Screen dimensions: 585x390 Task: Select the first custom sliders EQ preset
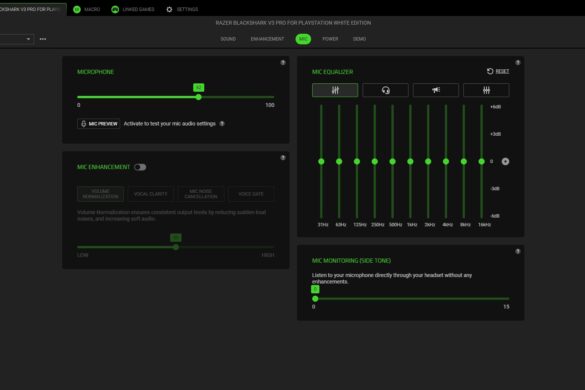pyautogui.click(x=335, y=90)
